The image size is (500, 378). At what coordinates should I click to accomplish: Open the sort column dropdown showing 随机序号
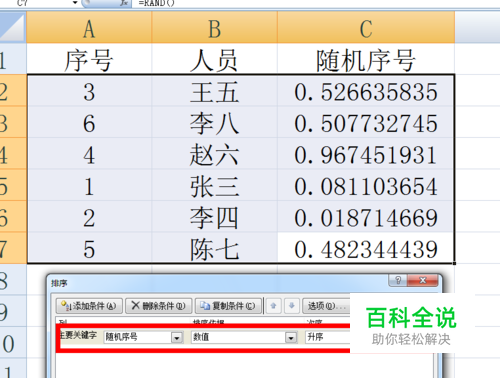pos(144,337)
